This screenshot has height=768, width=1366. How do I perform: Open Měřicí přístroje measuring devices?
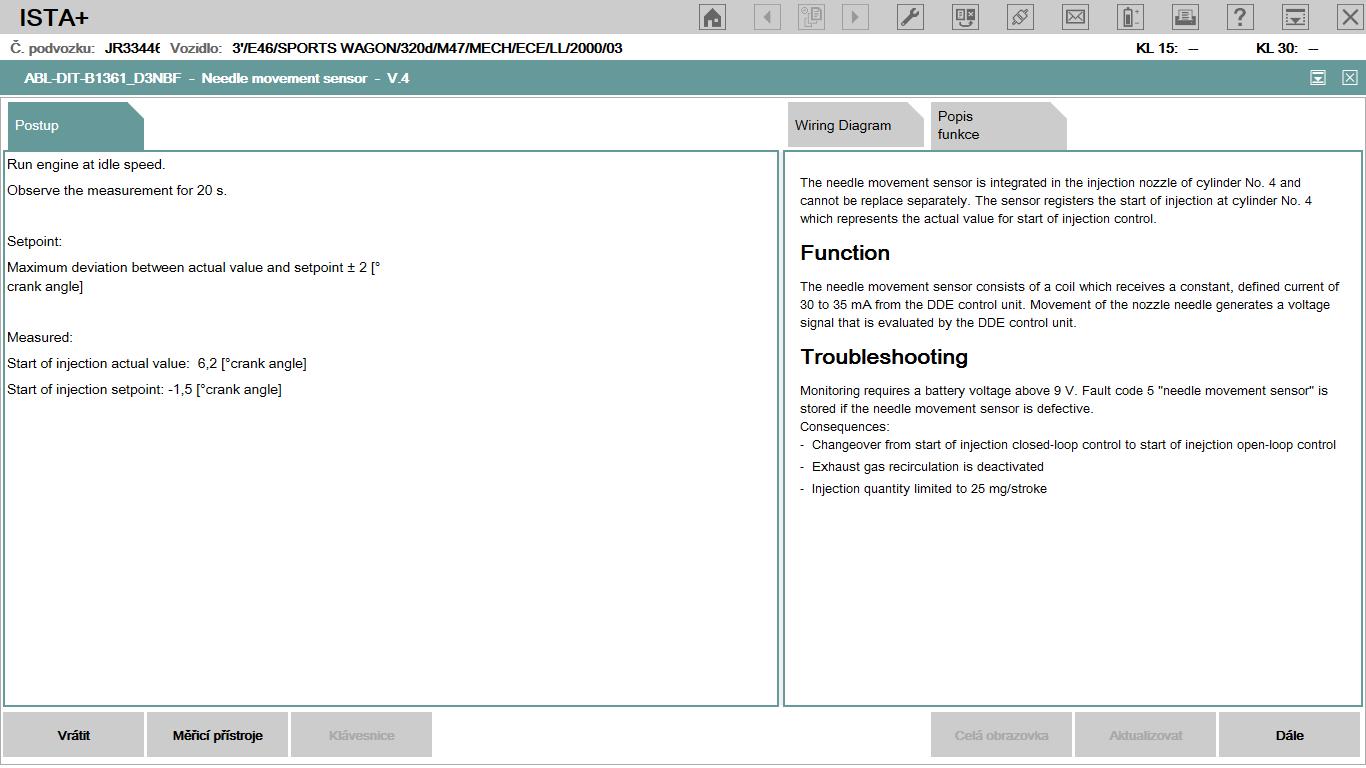(217, 735)
